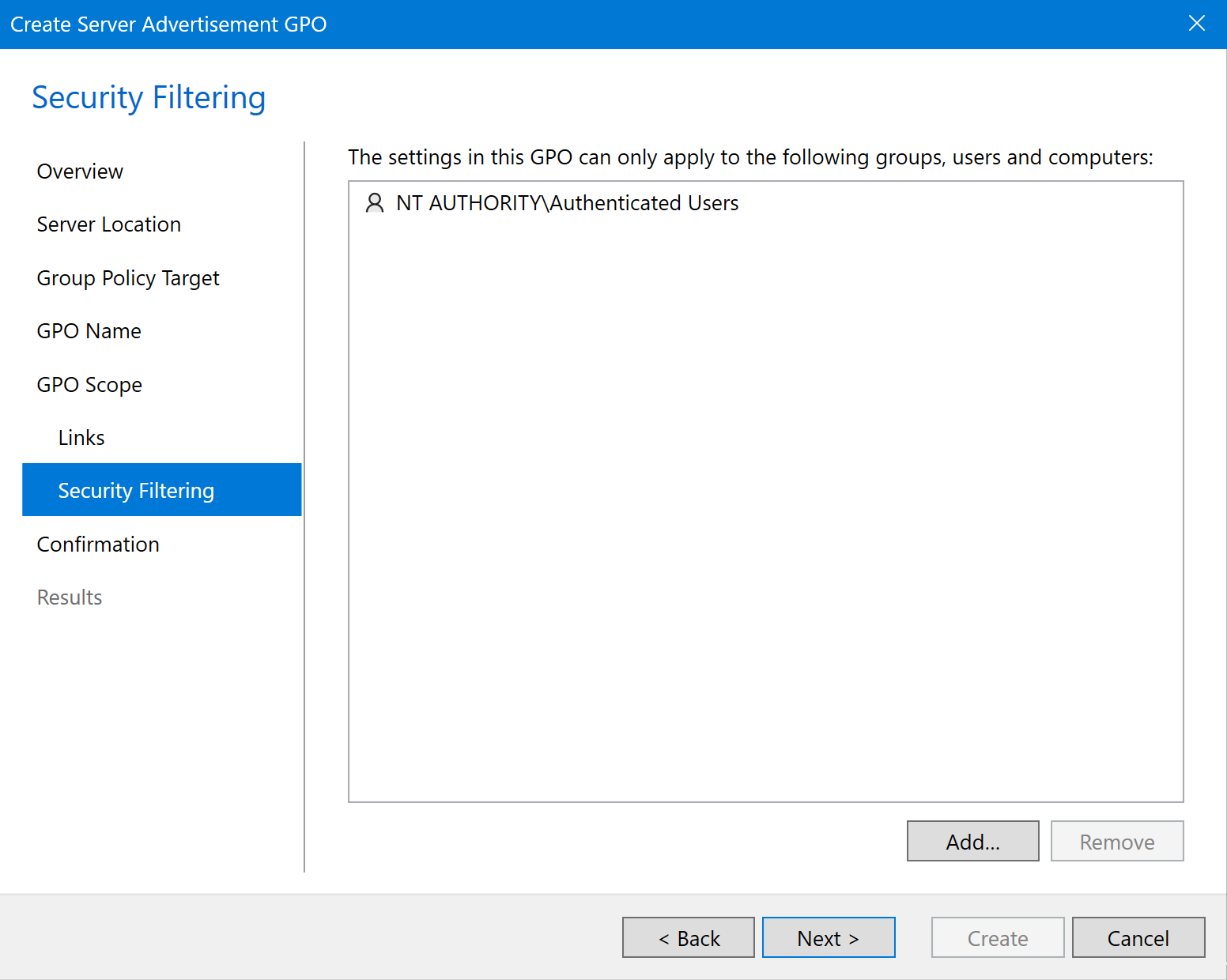Click the Security Filtering page heading
Viewport: 1227px width, 980px height.
pyautogui.click(x=149, y=98)
